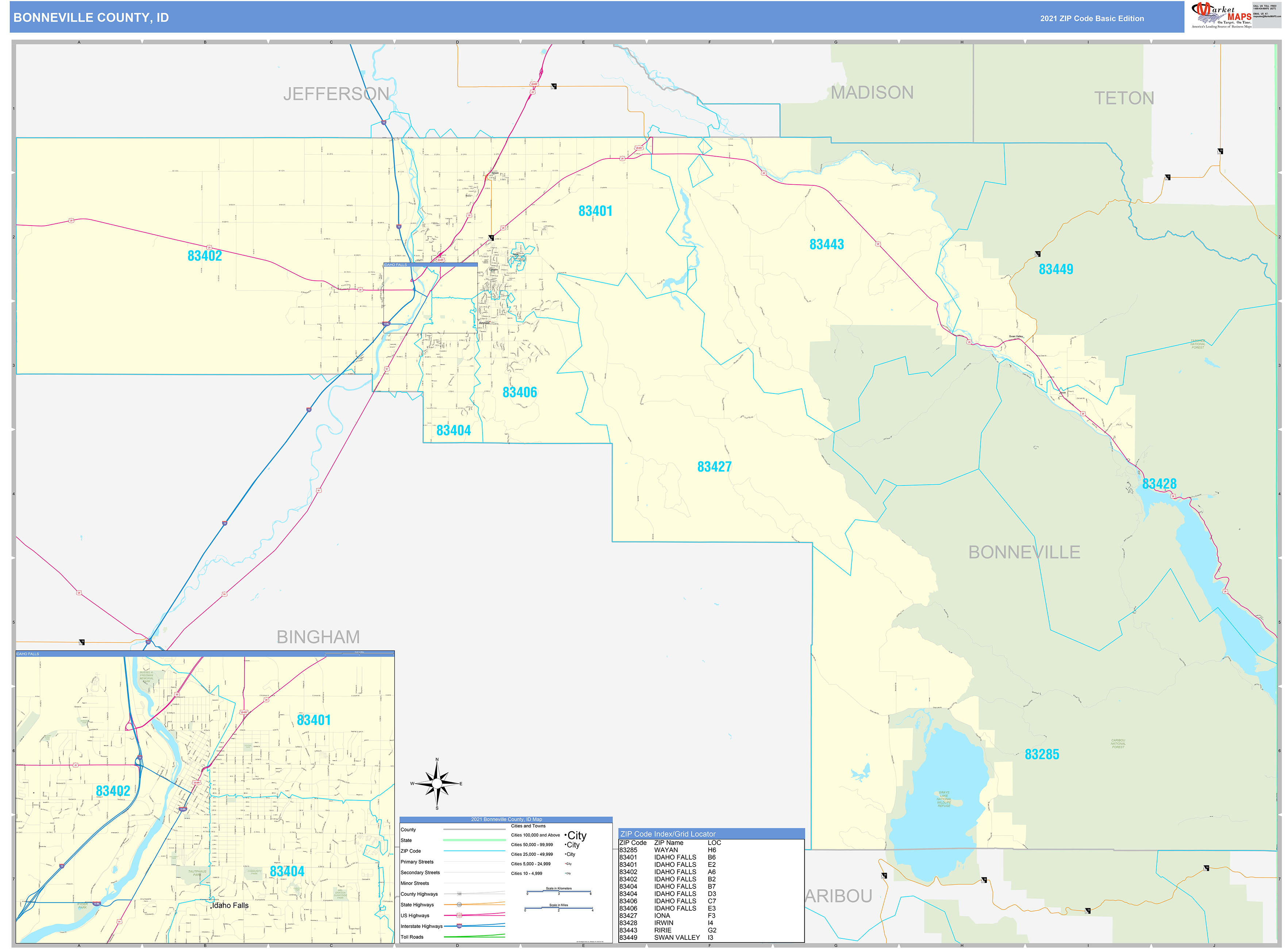Click the State Highways route marker in legend
This screenshot has width=1288, height=949.
tap(460, 905)
